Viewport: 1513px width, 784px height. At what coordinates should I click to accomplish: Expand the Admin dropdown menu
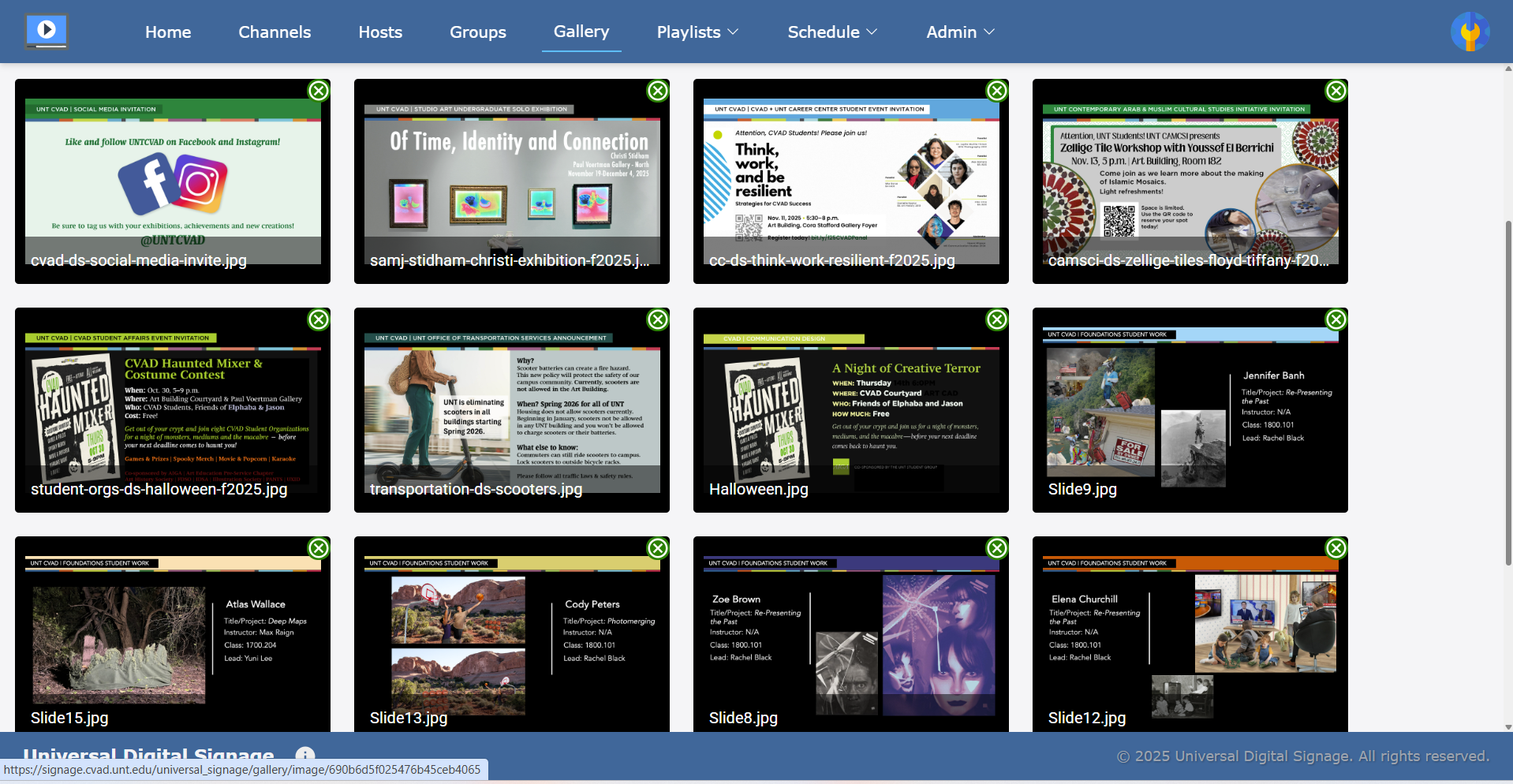[960, 32]
